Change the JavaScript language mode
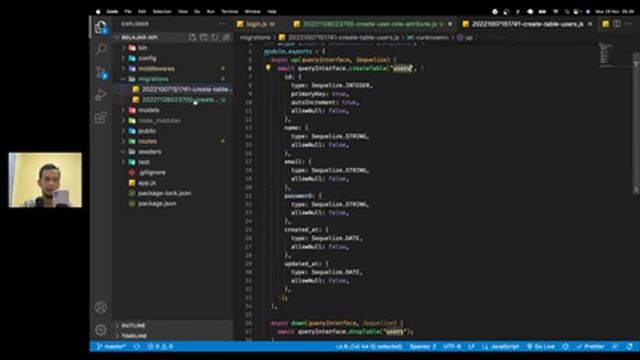Image resolution: width=640 pixels, height=360 pixels. (504, 347)
